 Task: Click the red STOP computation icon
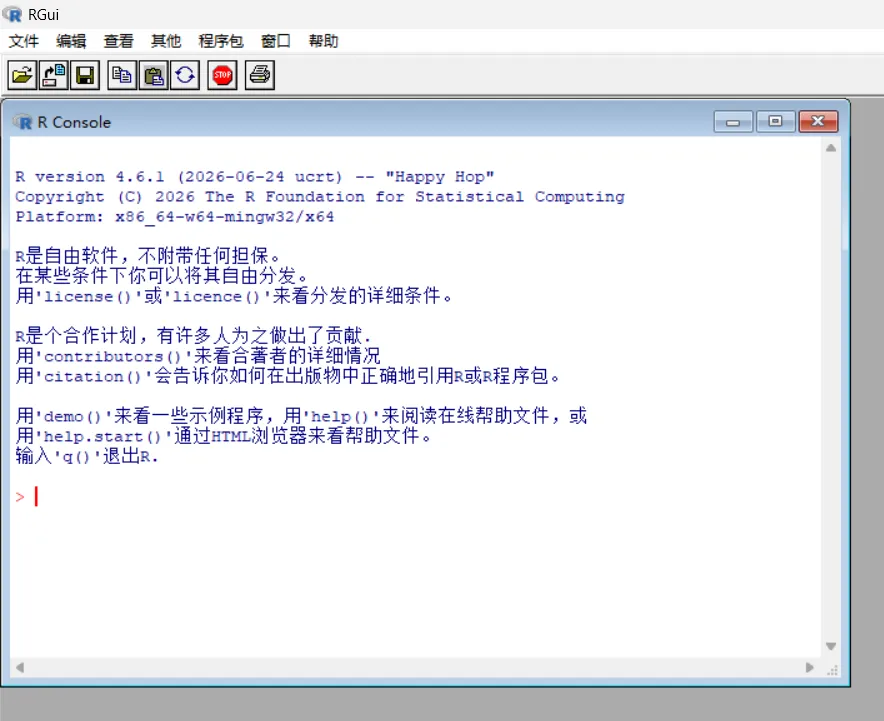[222, 75]
